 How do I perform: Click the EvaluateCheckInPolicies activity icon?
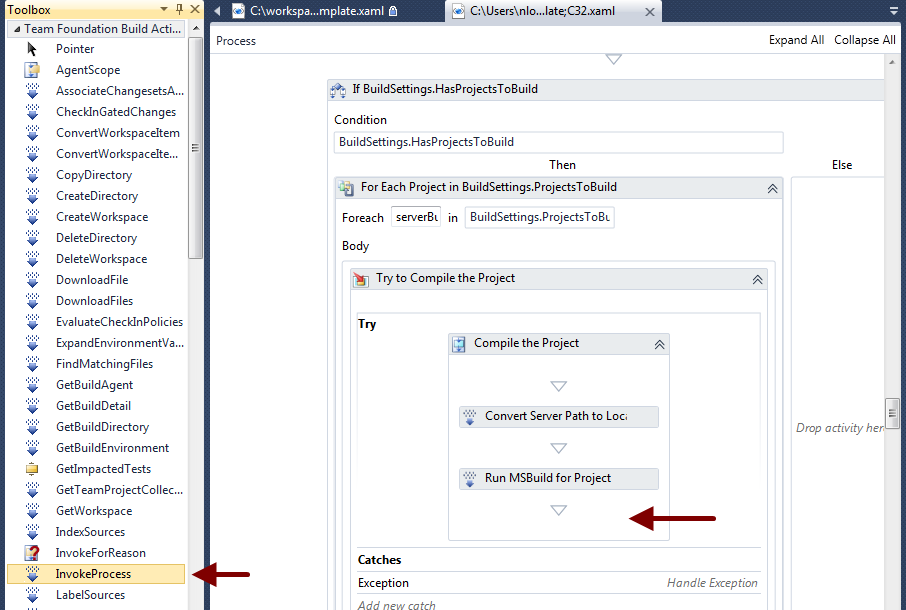click(32, 322)
